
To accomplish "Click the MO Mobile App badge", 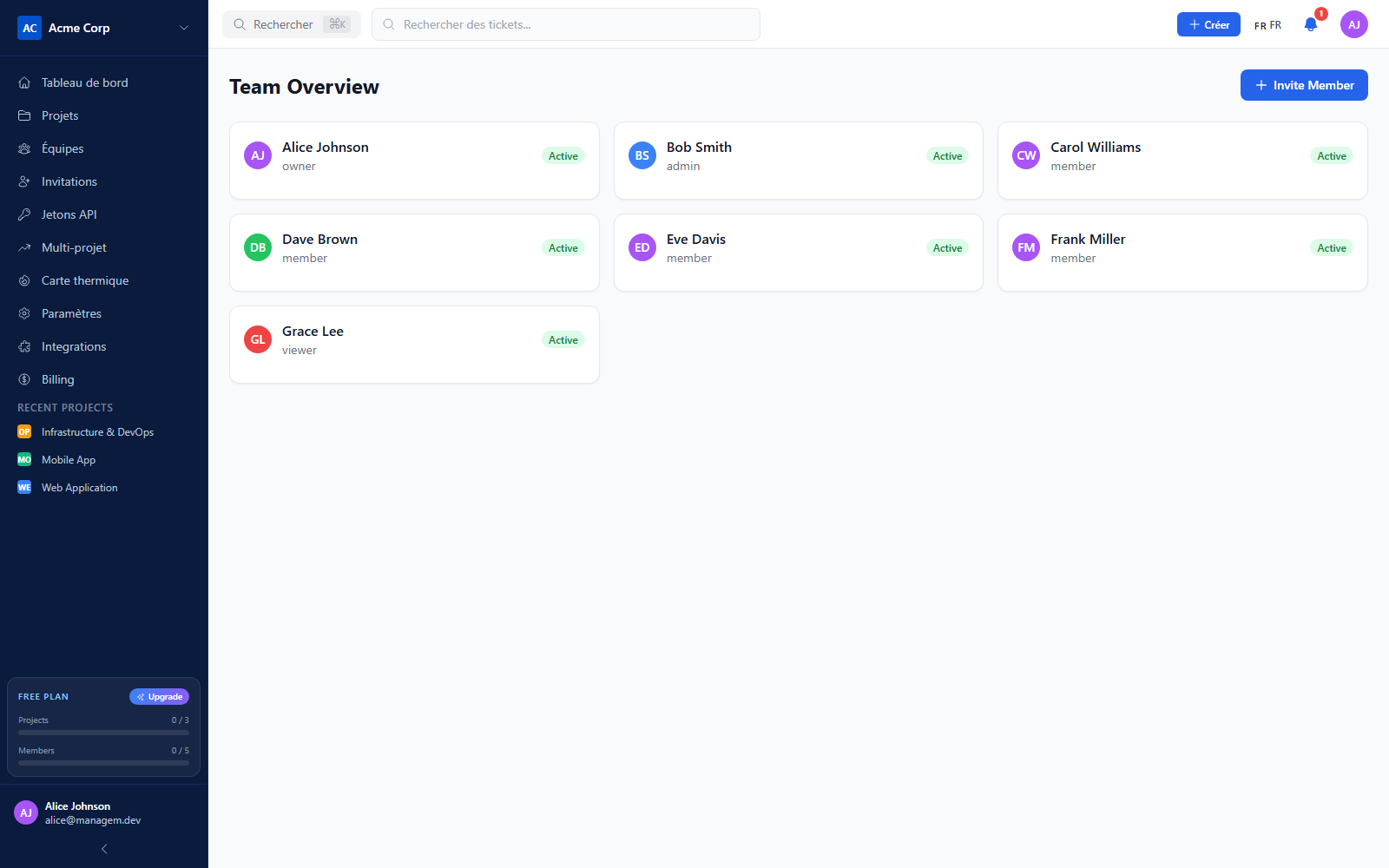I will pyautogui.click(x=24, y=460).
